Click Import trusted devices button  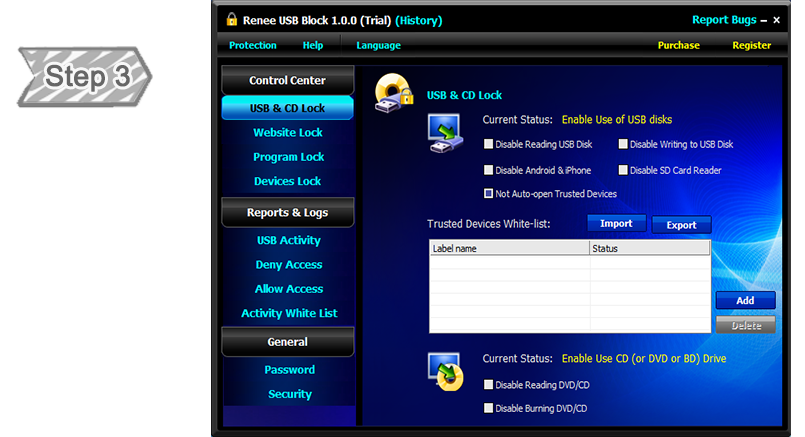click(x=616, y=223)
